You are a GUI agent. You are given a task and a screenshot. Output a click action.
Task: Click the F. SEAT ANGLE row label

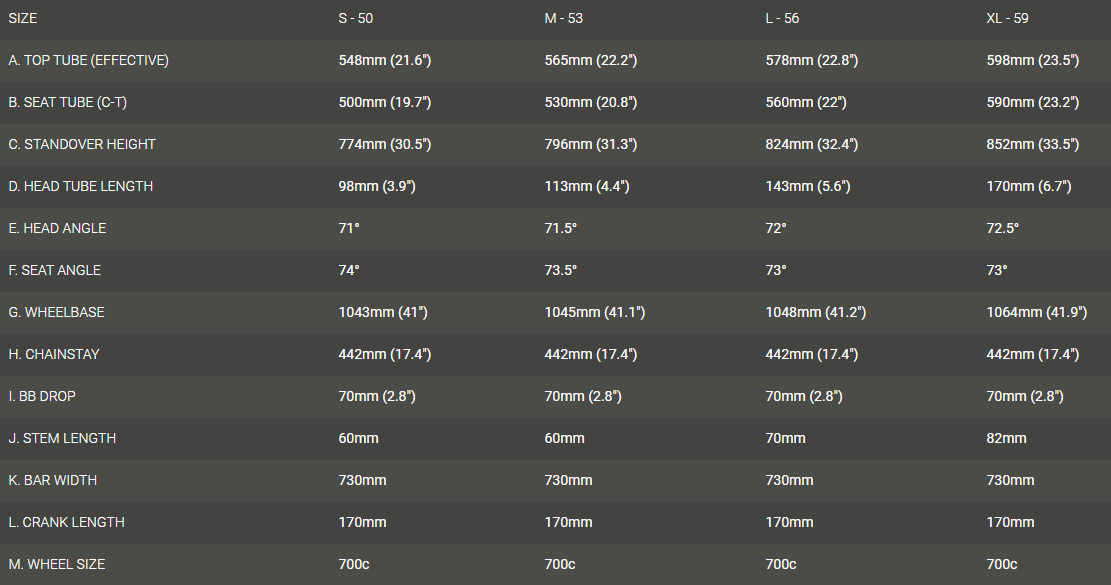pyautogui.click(x=55, y=270)
